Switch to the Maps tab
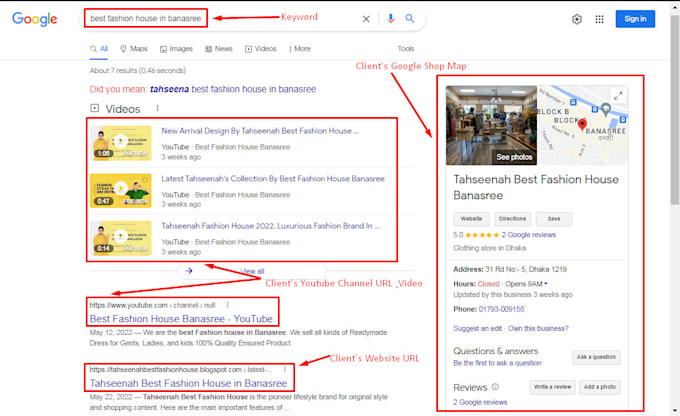680x416 pixels. point(134,49)
